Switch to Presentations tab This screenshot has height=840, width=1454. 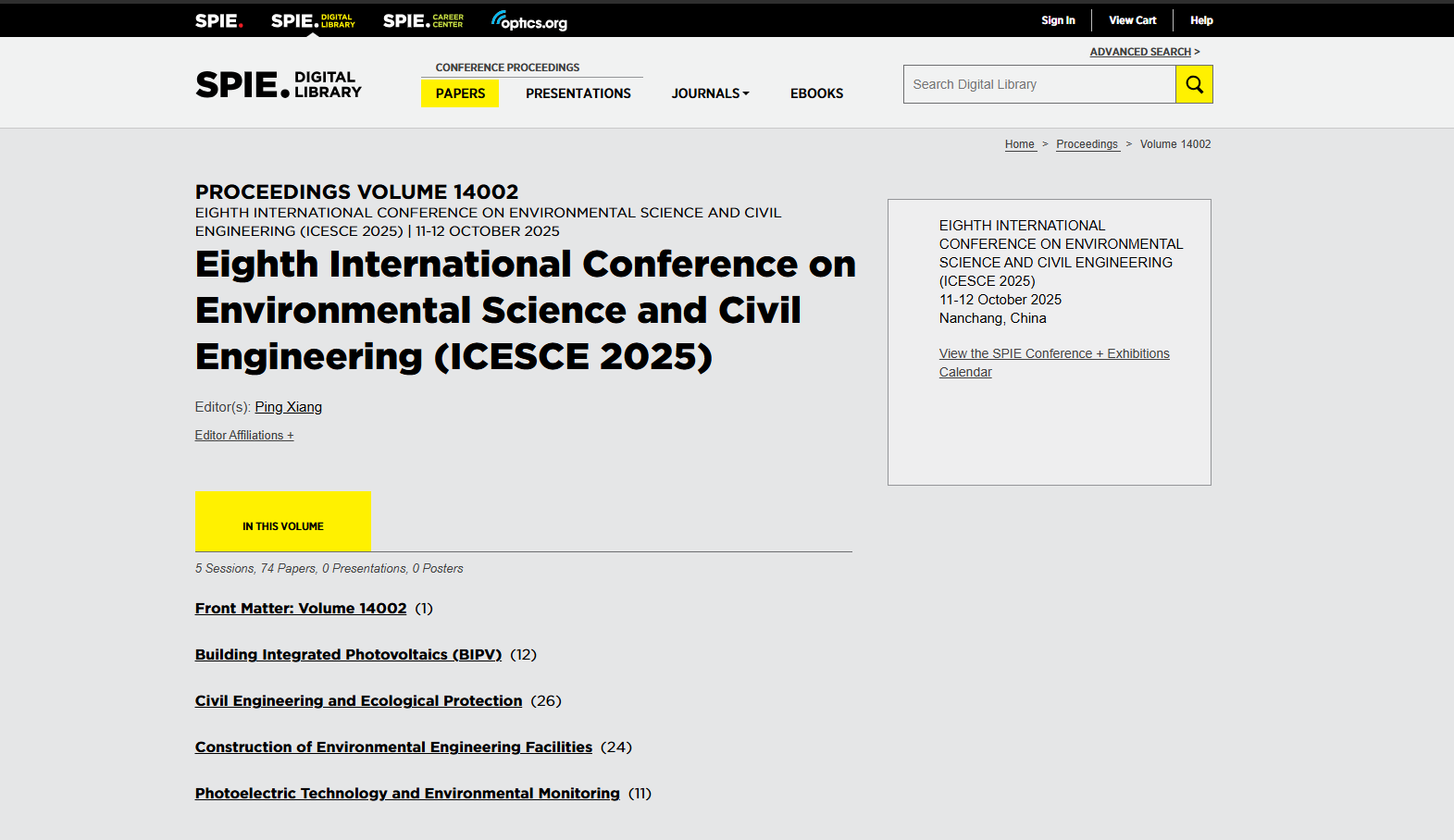(578, 93)
